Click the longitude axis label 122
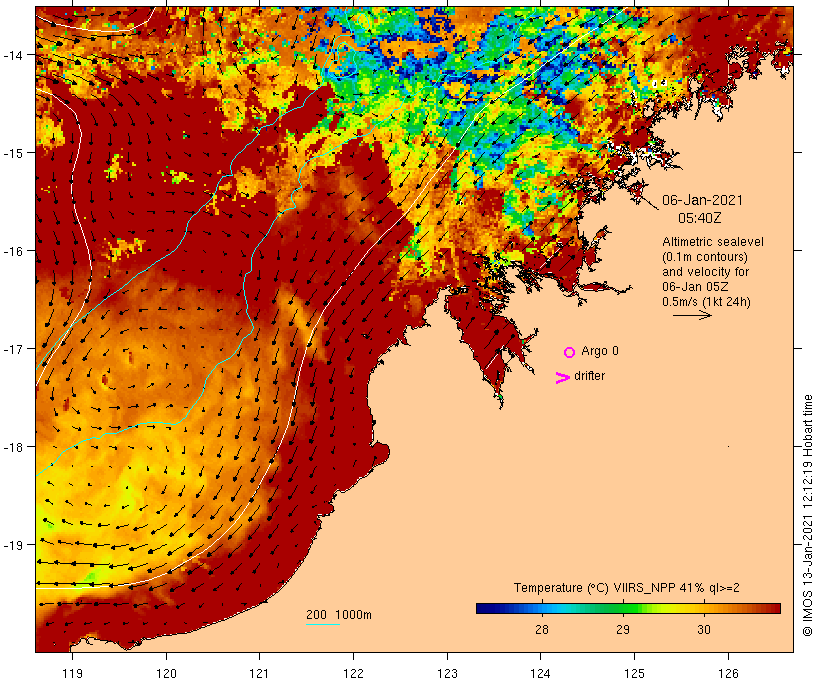820x680 pixels. (354, 673)
